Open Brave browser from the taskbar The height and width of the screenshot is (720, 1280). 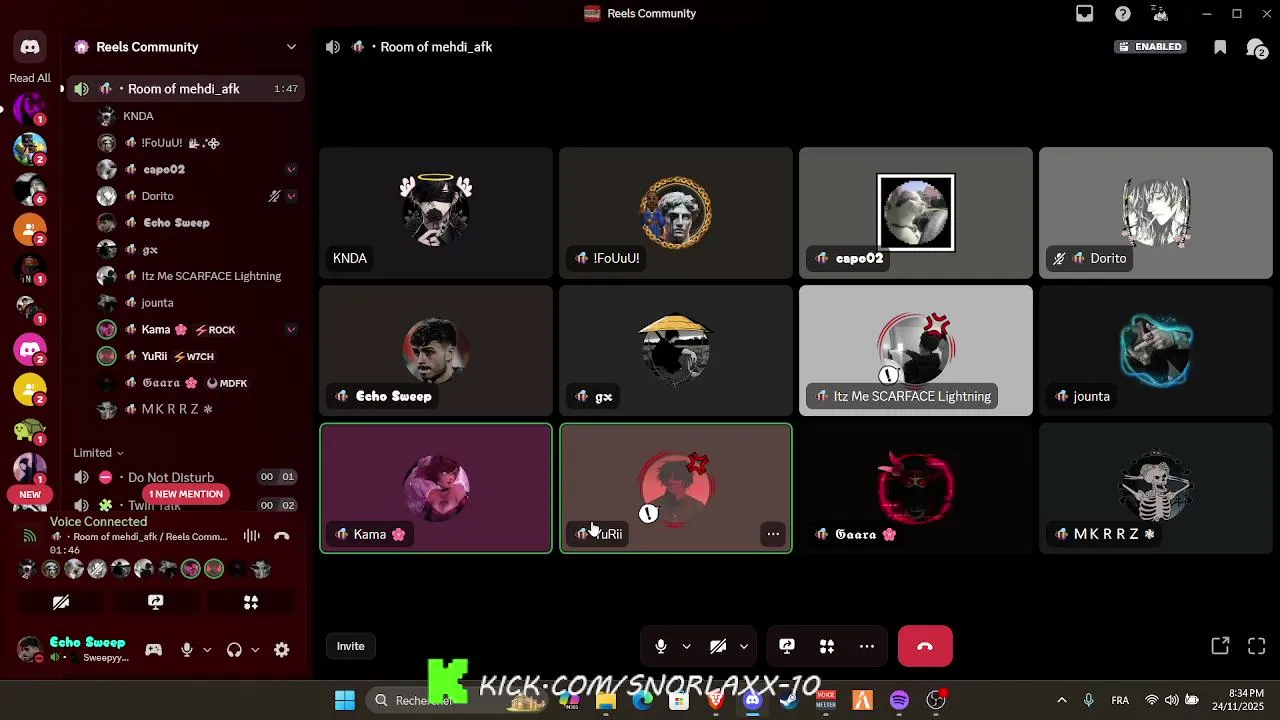[715, 700]
